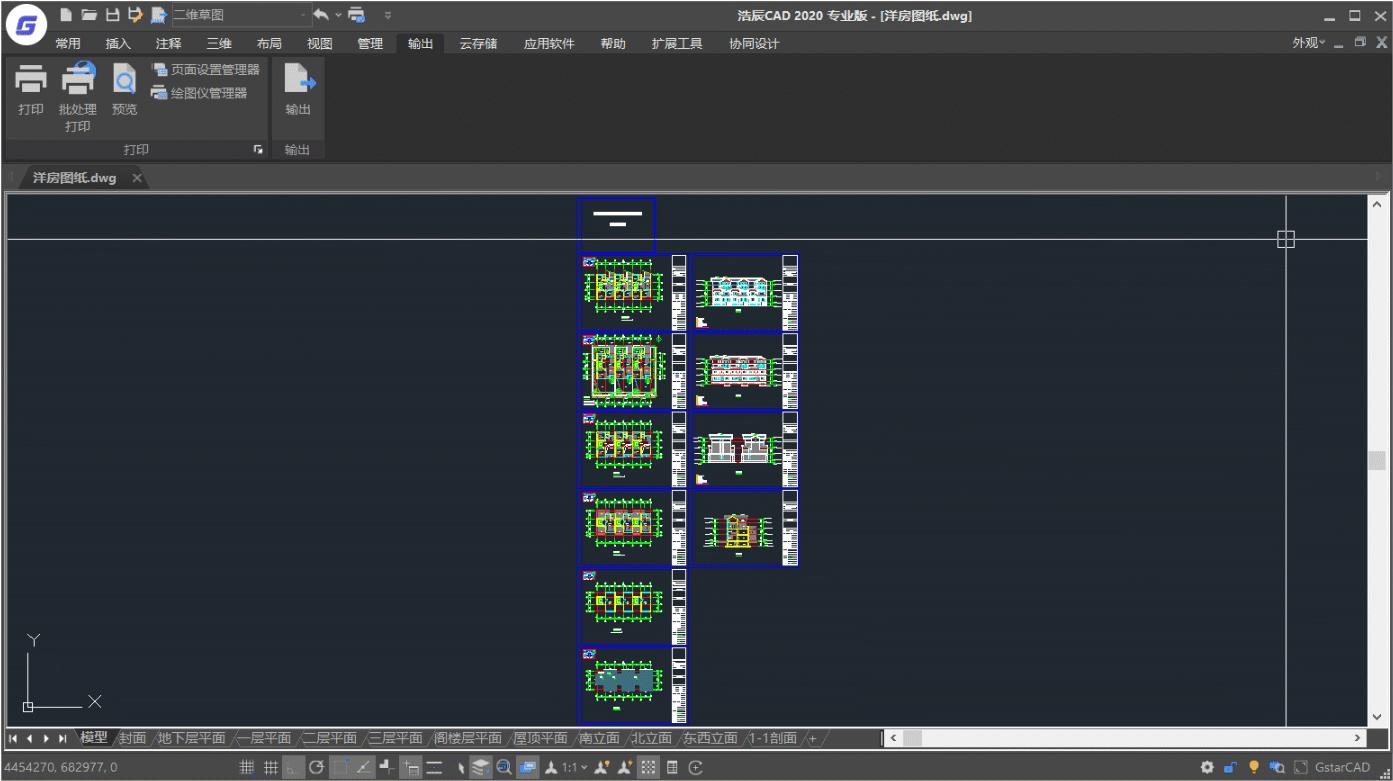Image resolution: width=1393 pixels, height=781 pixels.
Task: Open the 1:1 annotation scale dropdown
Action: (574, 767)
